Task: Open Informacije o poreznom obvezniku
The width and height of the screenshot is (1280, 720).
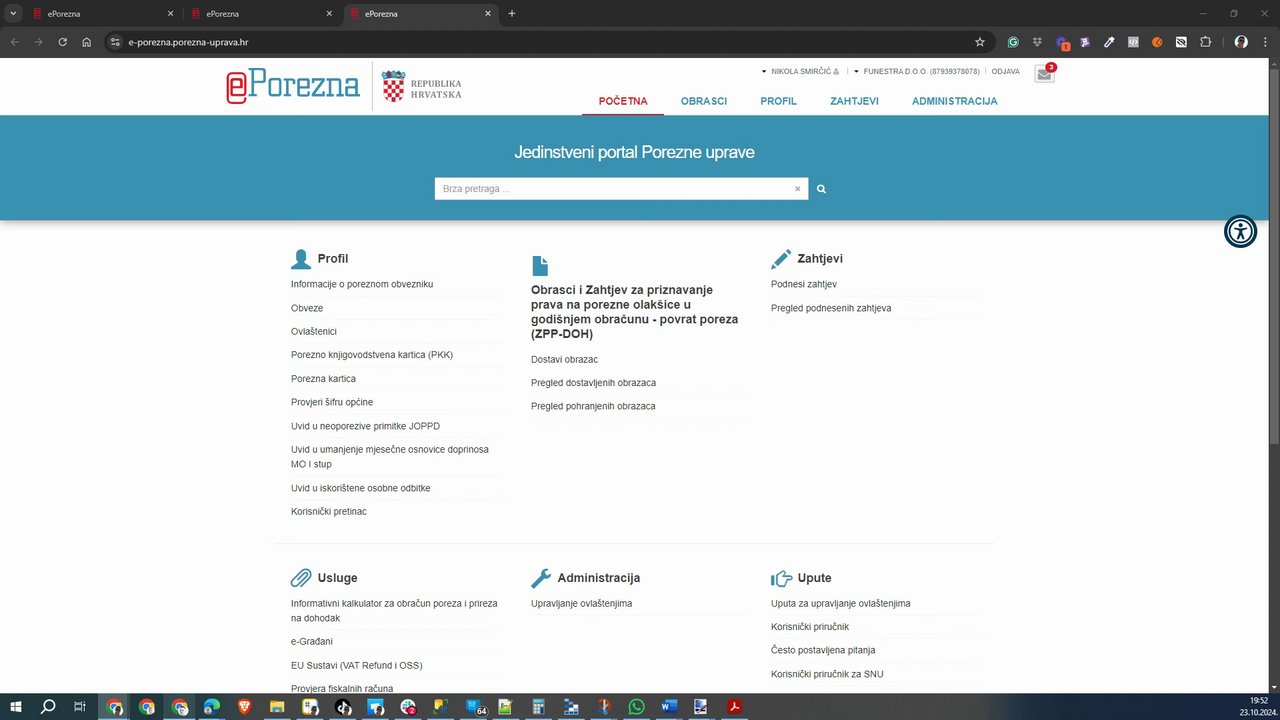Action: click(362, 285)
